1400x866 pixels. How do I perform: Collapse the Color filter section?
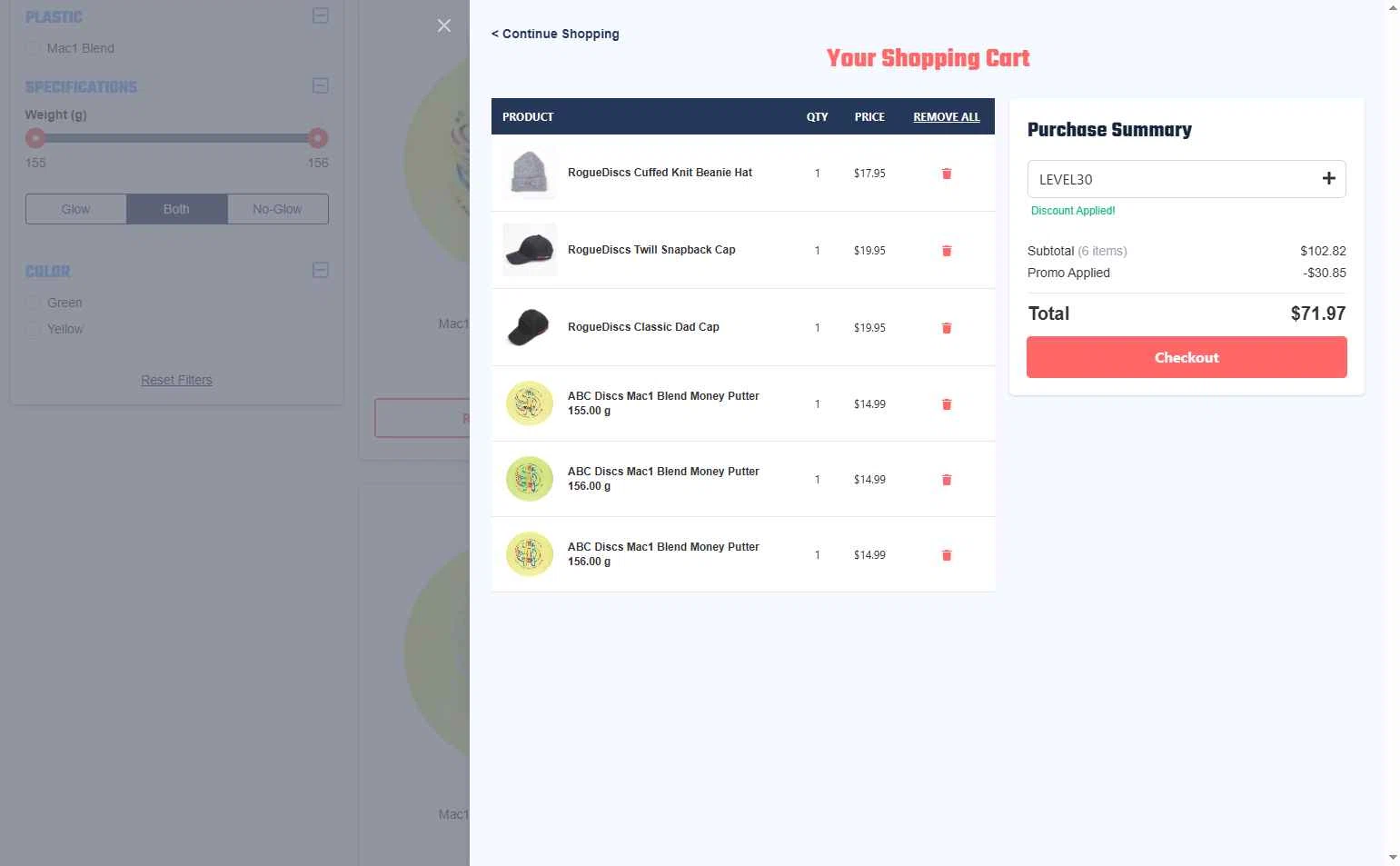[x=321, y=270]
